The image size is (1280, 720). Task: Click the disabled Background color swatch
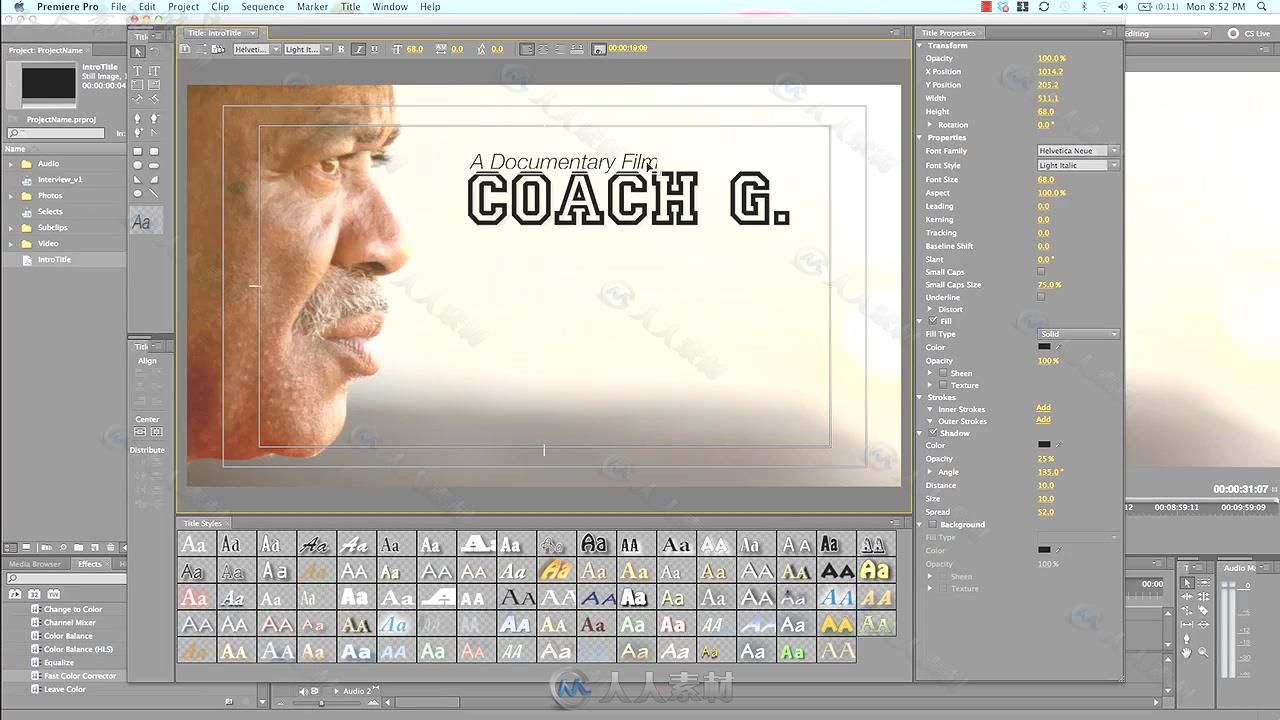point(1044,550)
